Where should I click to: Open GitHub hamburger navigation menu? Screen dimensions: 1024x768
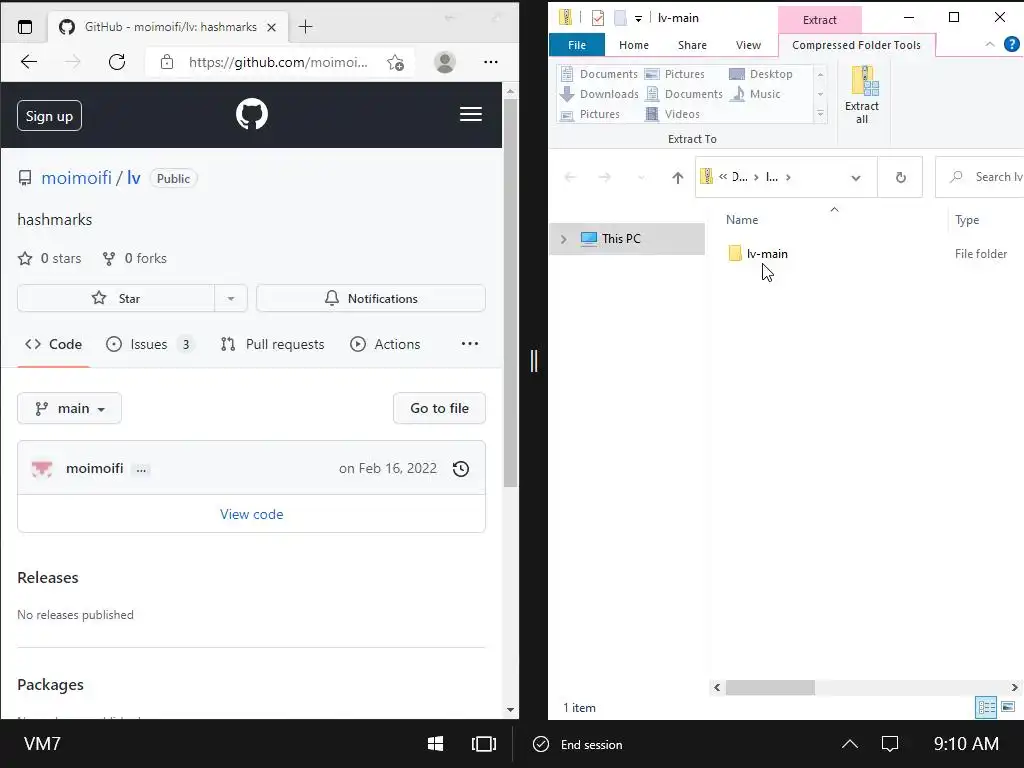(470, 114)
